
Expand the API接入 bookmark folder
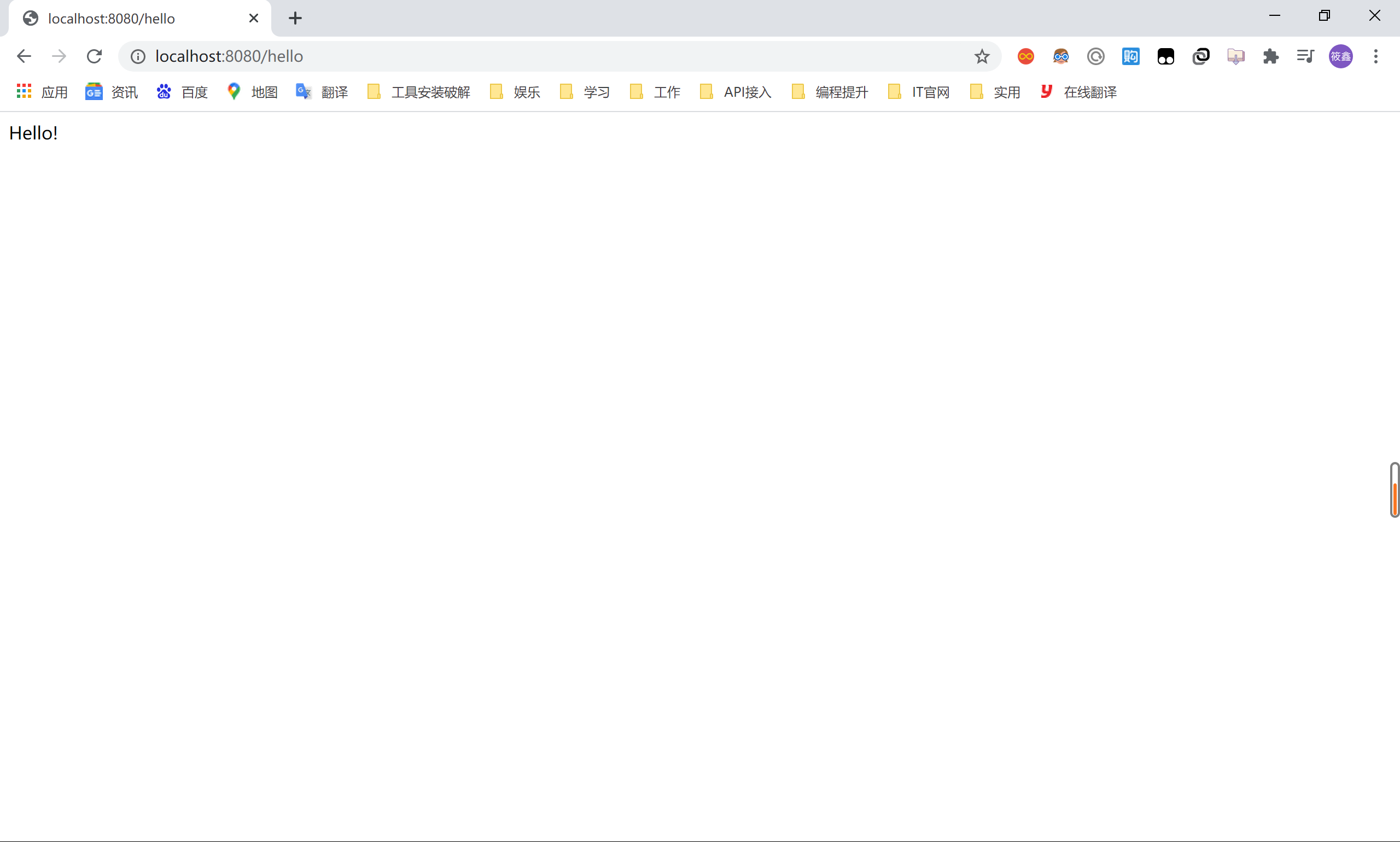[x=736, y=92]
